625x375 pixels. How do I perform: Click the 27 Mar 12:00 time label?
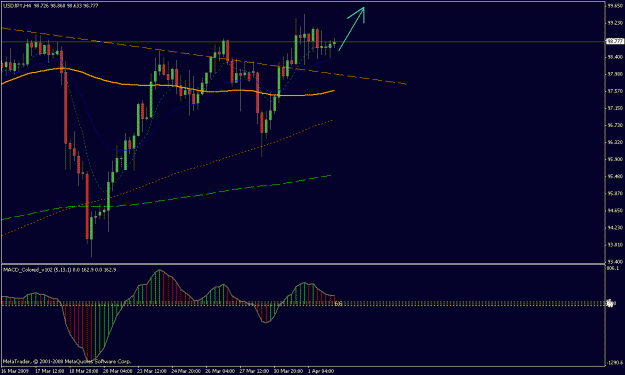coord(254,371)
